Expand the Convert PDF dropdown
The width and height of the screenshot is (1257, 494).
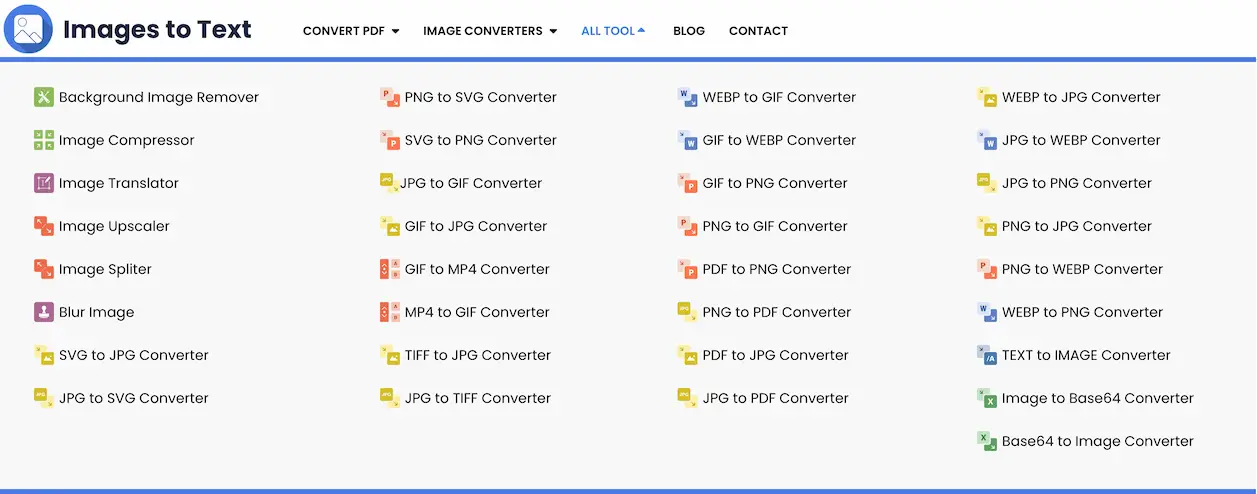tap(350, 31)
